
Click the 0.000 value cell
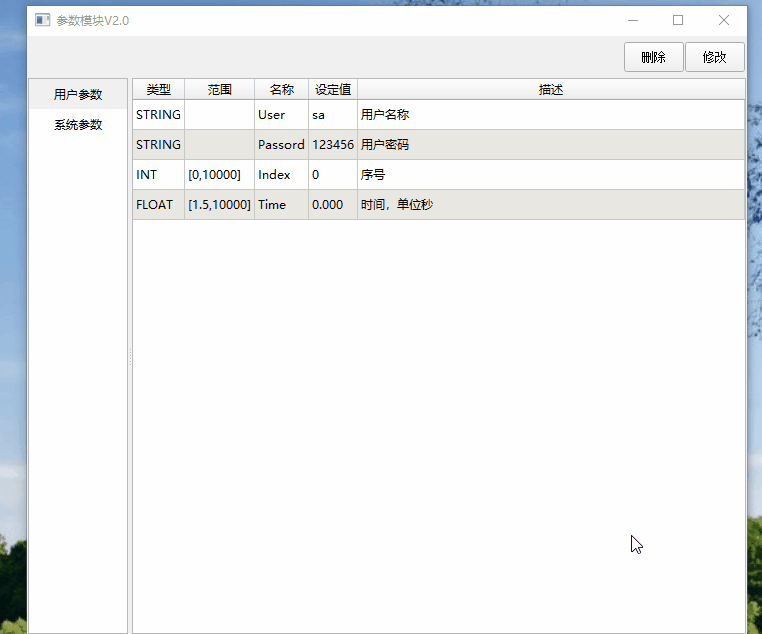click(x=333, y=205)
